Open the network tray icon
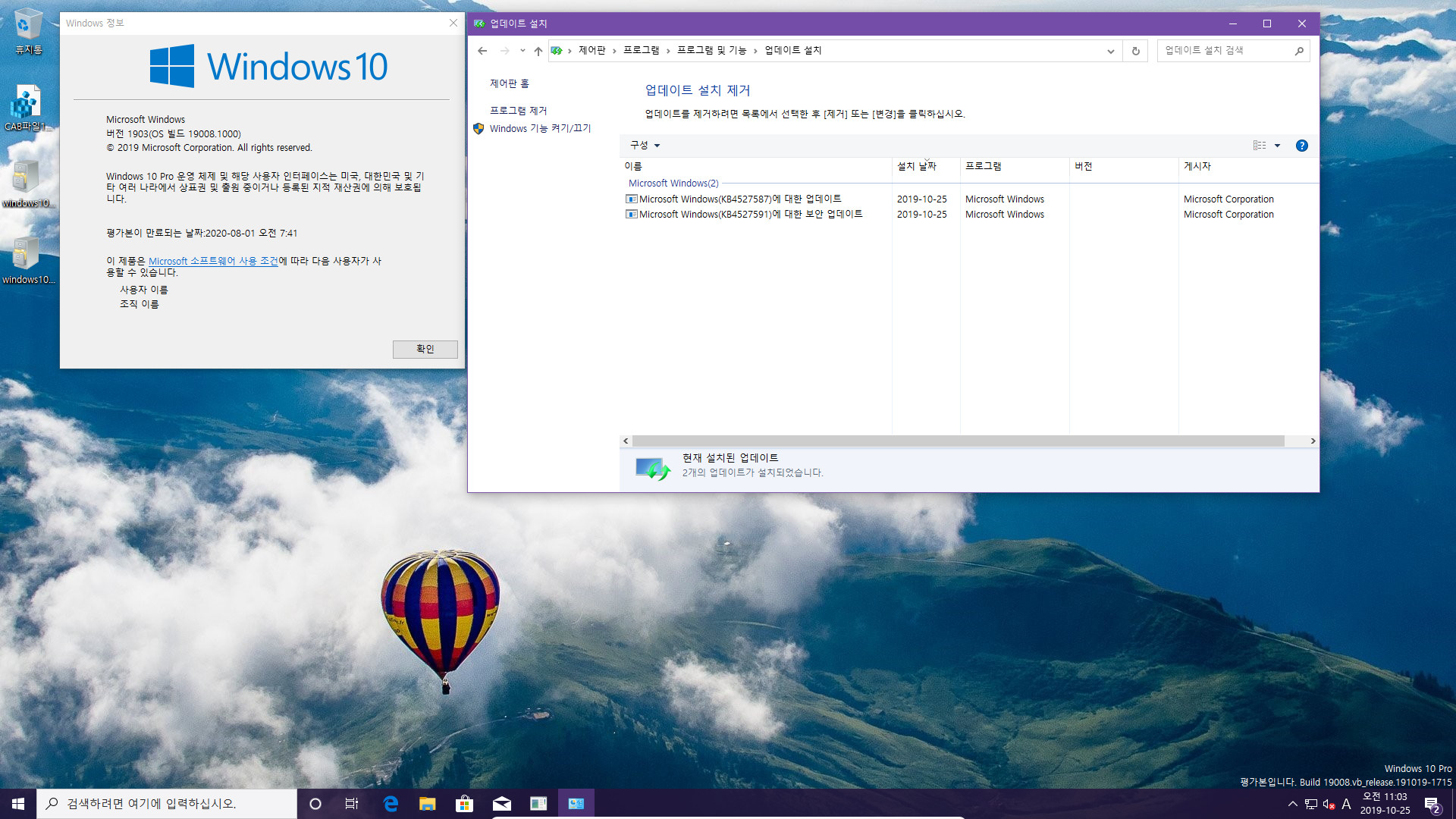The image size is (1456, 819). point(1310,804)
